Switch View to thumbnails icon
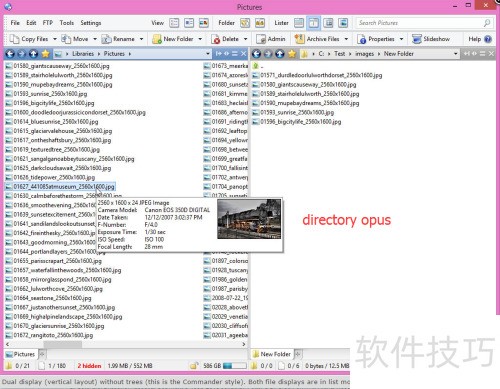Viewport: 500px width, 389px height. pos(204,23)
